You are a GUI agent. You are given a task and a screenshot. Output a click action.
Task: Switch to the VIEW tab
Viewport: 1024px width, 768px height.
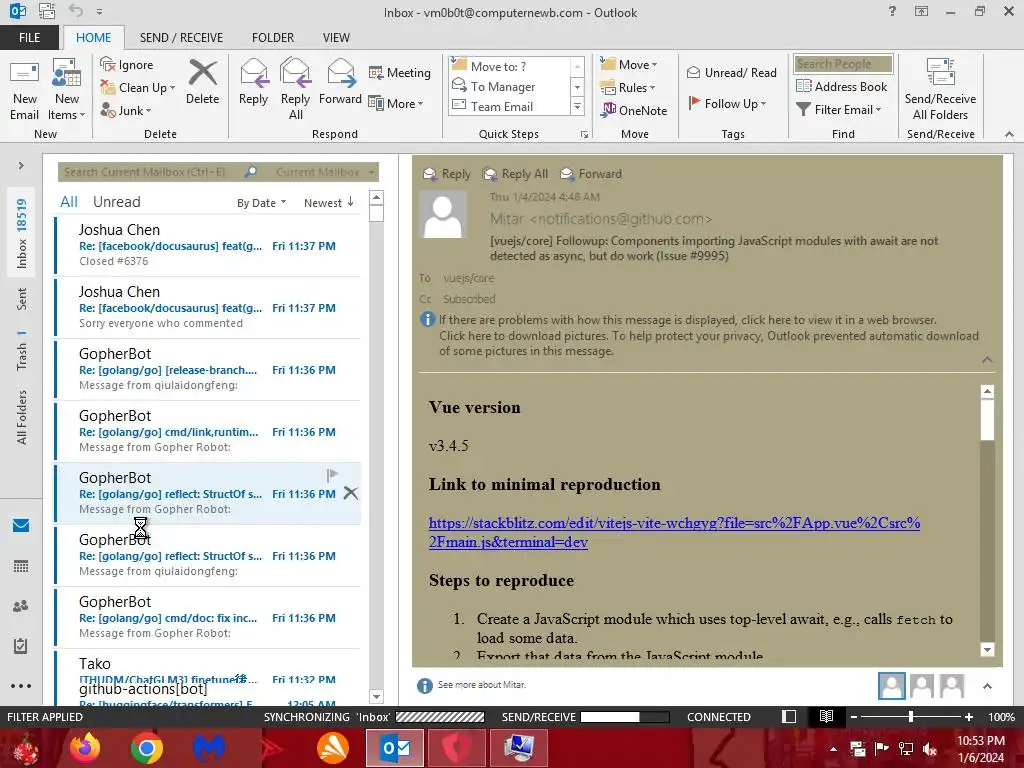[x=336, y=37]
